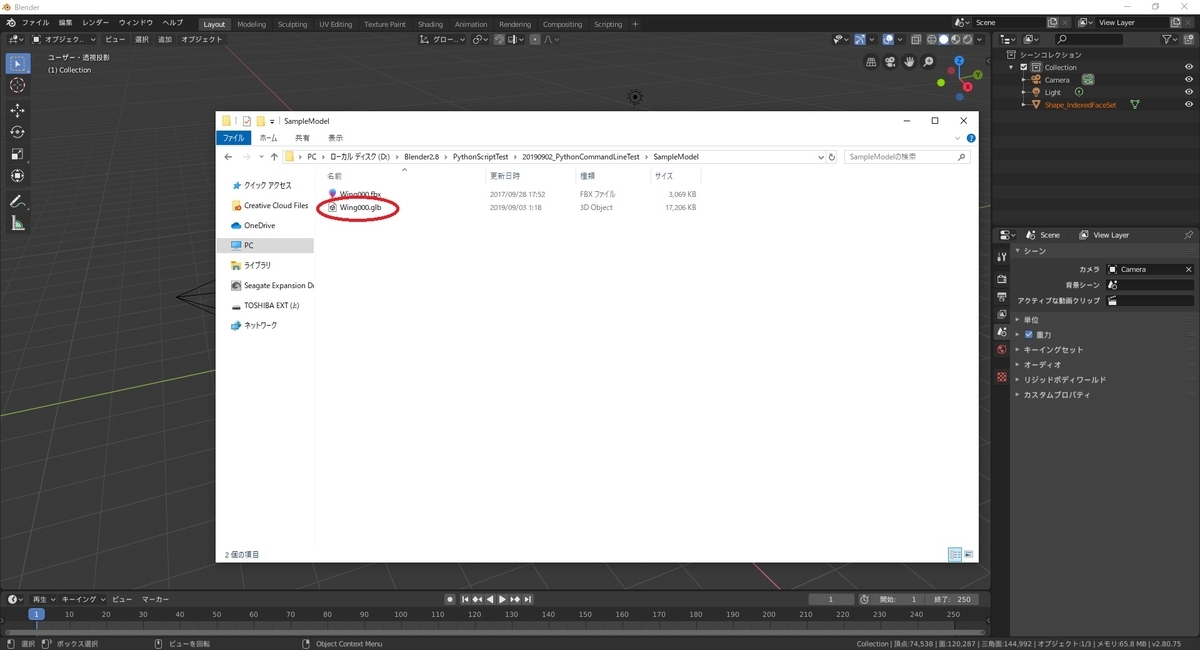Switch to the Modeling workspace tab

[x=251, y=24]
